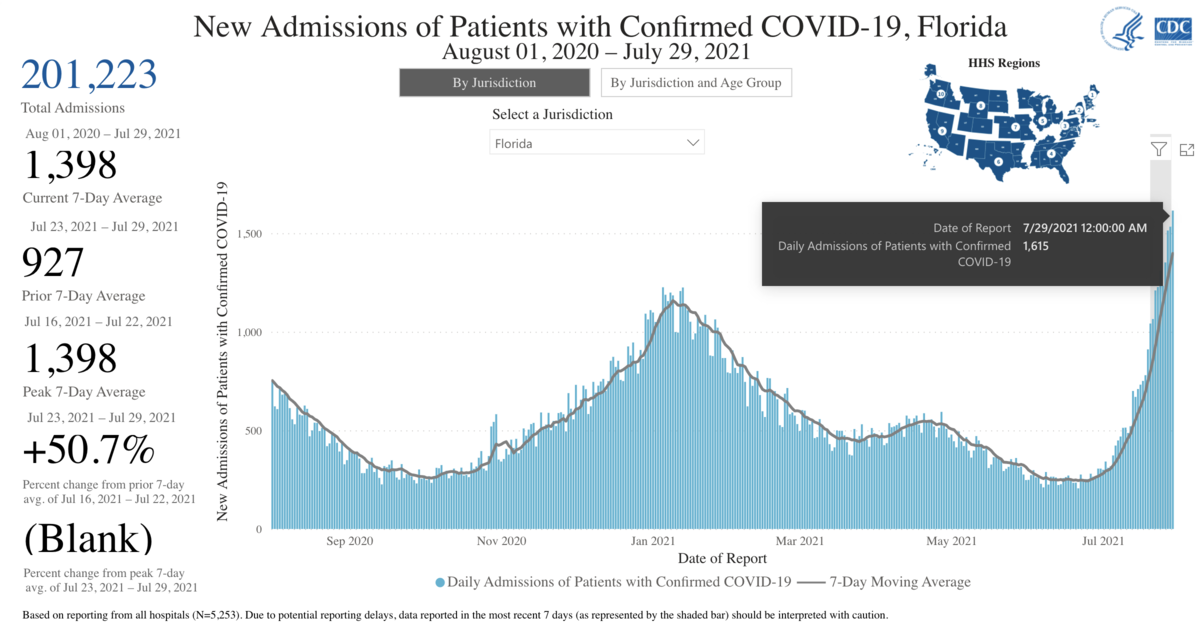Click the 201,223 total admissions figure
Screen dimensions: 1200x625
pyautogui.click(x=89, y=75)
